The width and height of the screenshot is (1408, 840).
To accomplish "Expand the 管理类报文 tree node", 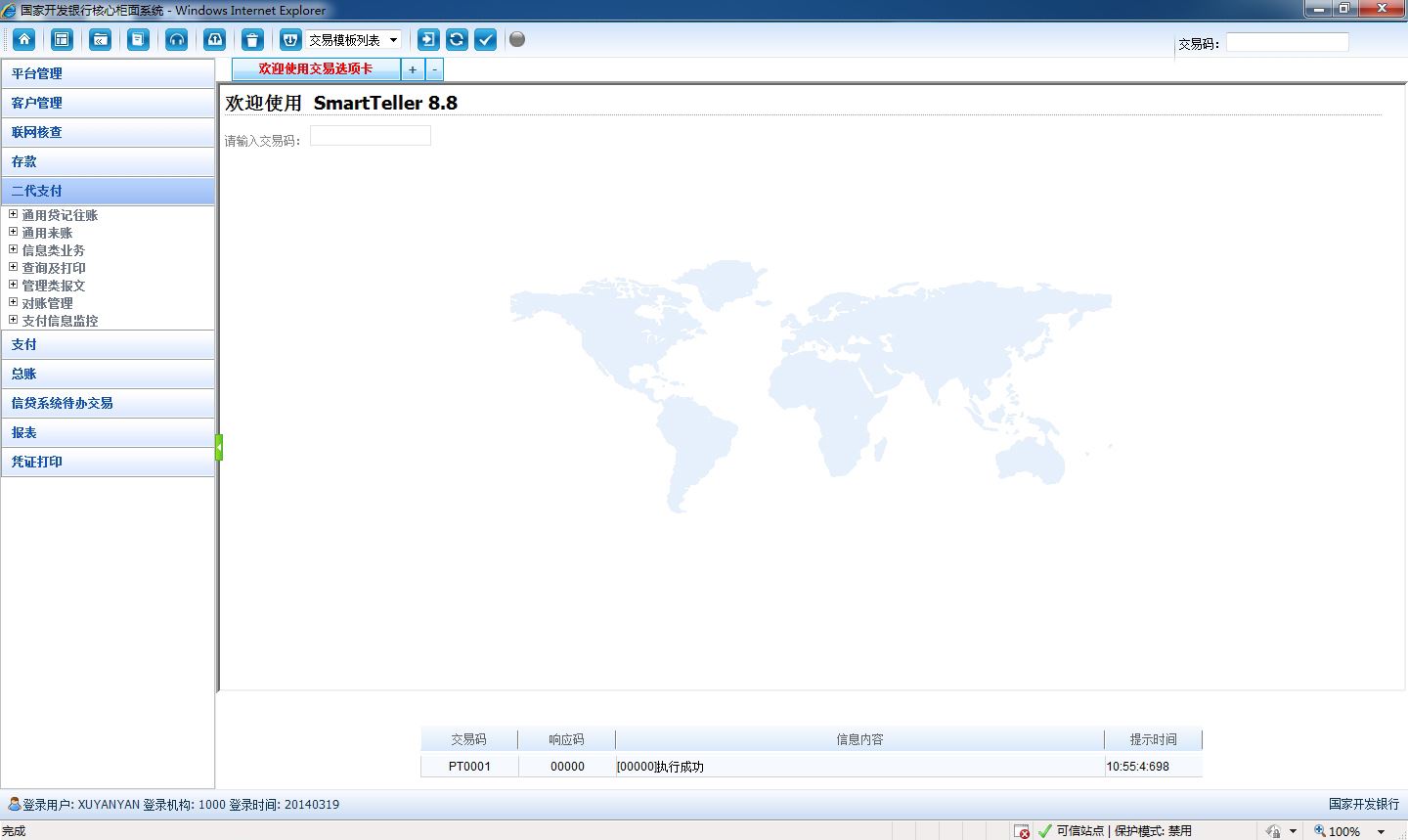I will 14,285.
